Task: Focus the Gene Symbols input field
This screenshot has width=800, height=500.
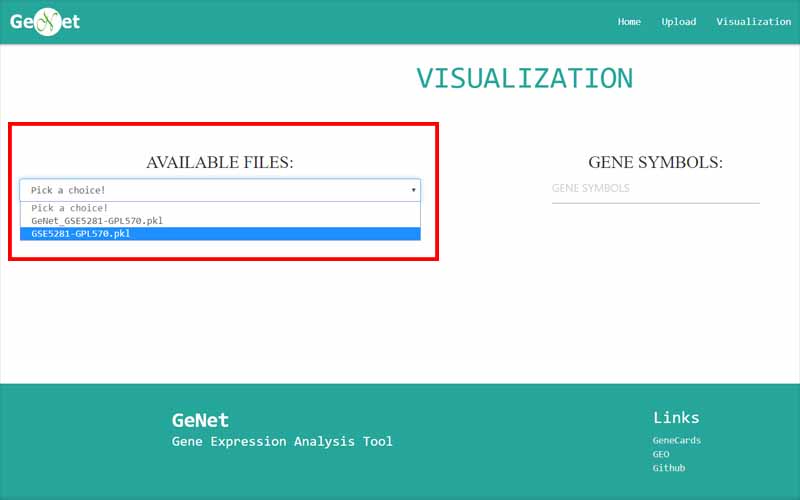Action: click(655, 189)
